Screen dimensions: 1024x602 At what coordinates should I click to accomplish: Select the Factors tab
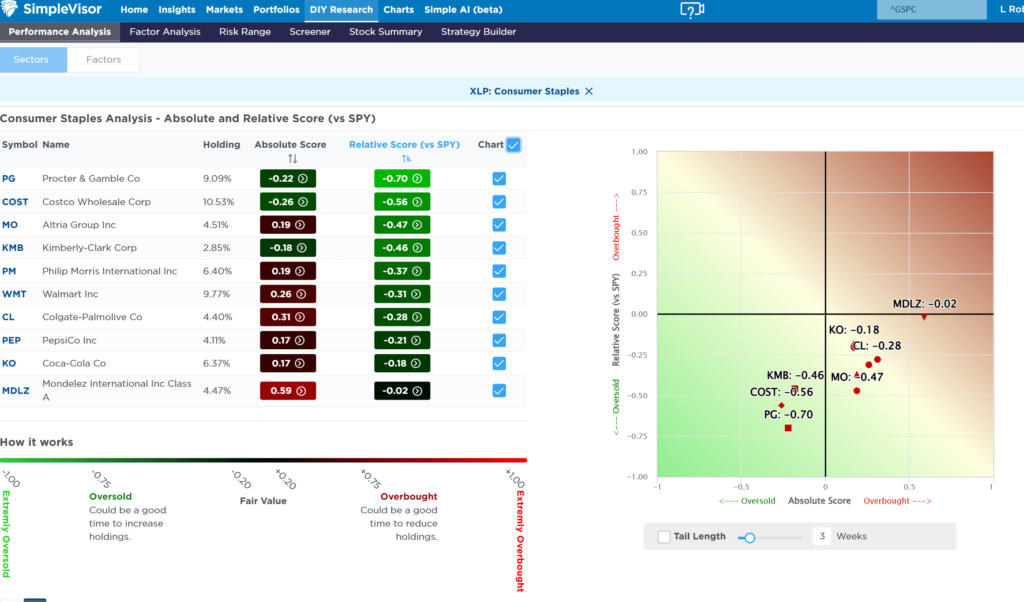[103, 59]
